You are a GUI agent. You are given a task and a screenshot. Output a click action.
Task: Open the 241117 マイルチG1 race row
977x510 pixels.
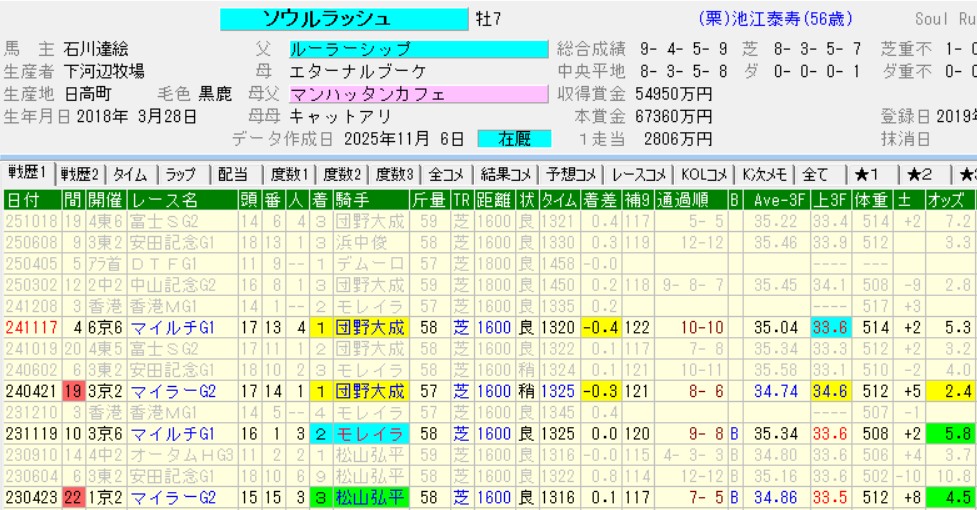pos(170,326)
